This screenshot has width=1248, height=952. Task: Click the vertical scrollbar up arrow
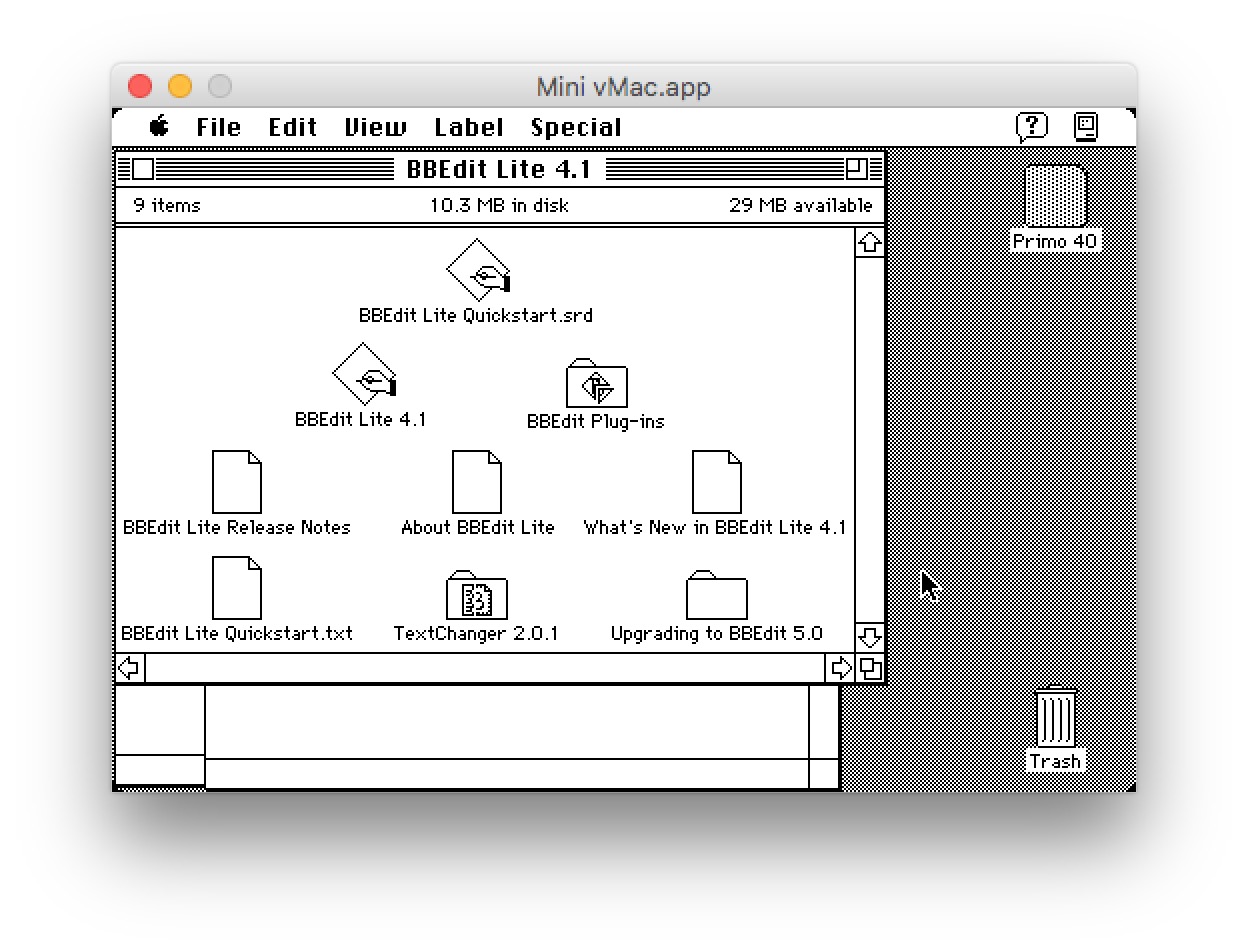(x=870, y=242)
